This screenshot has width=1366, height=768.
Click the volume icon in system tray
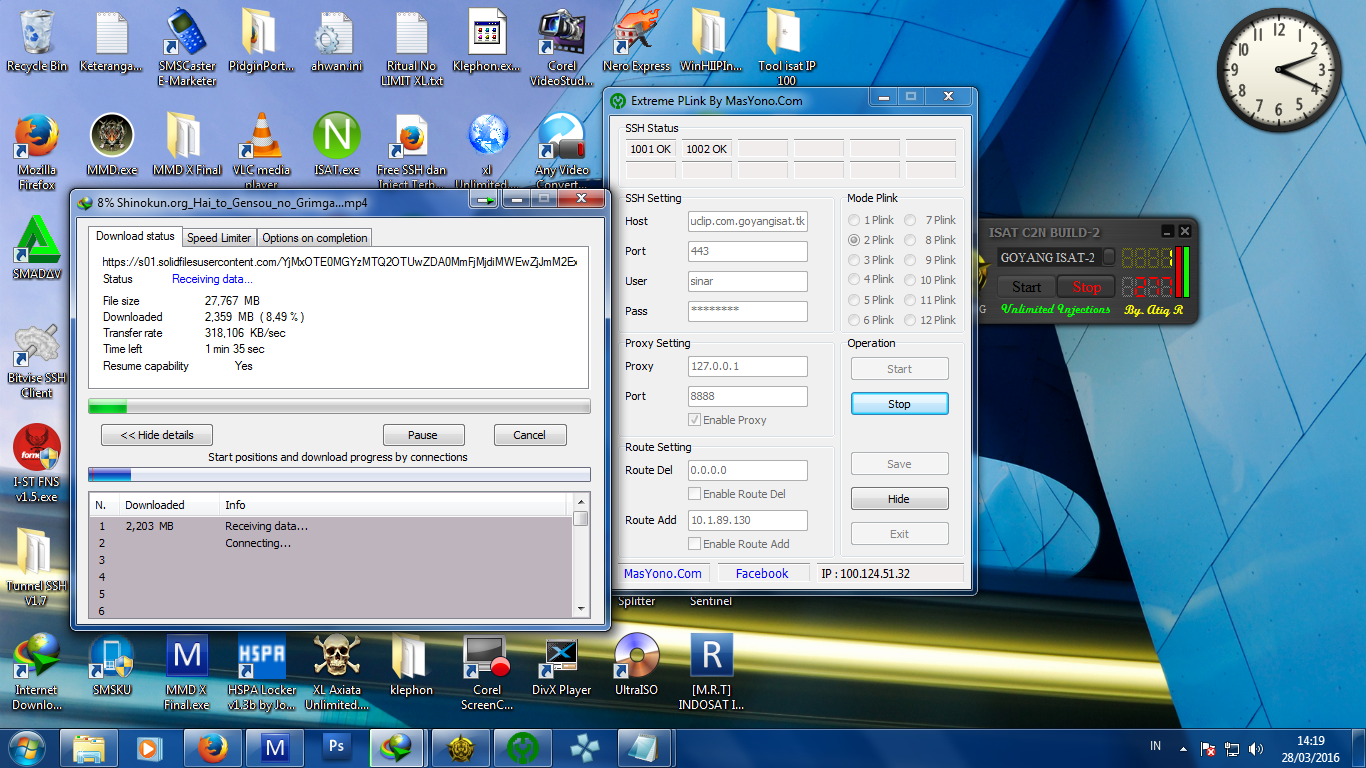pyautogui.click(x=1255, y=748)
